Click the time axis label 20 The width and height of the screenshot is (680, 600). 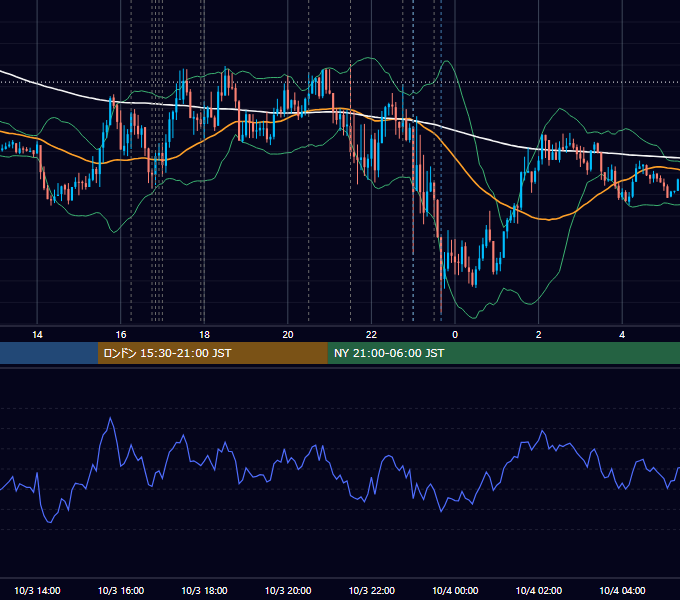click(288, 335)
